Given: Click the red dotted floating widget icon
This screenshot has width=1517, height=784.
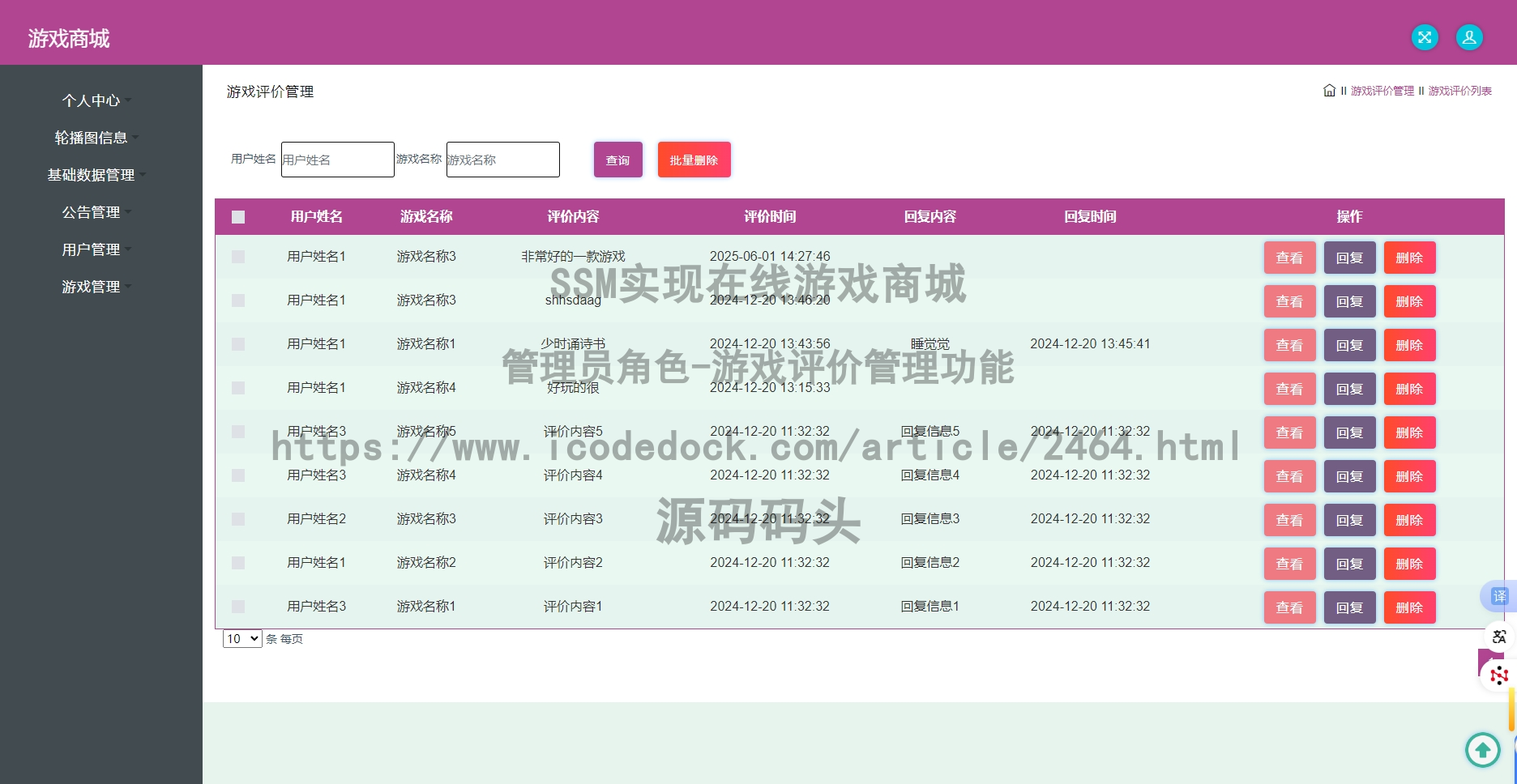Looking at the screenshot, I should coord(1498,675).
